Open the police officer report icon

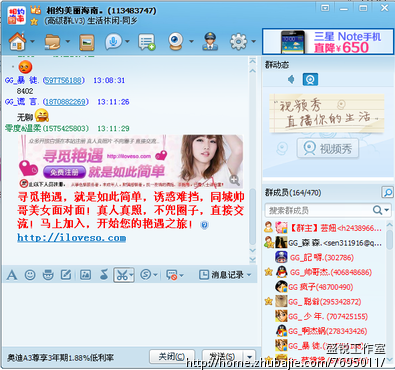pyautogui.click(x=210, y=42)
